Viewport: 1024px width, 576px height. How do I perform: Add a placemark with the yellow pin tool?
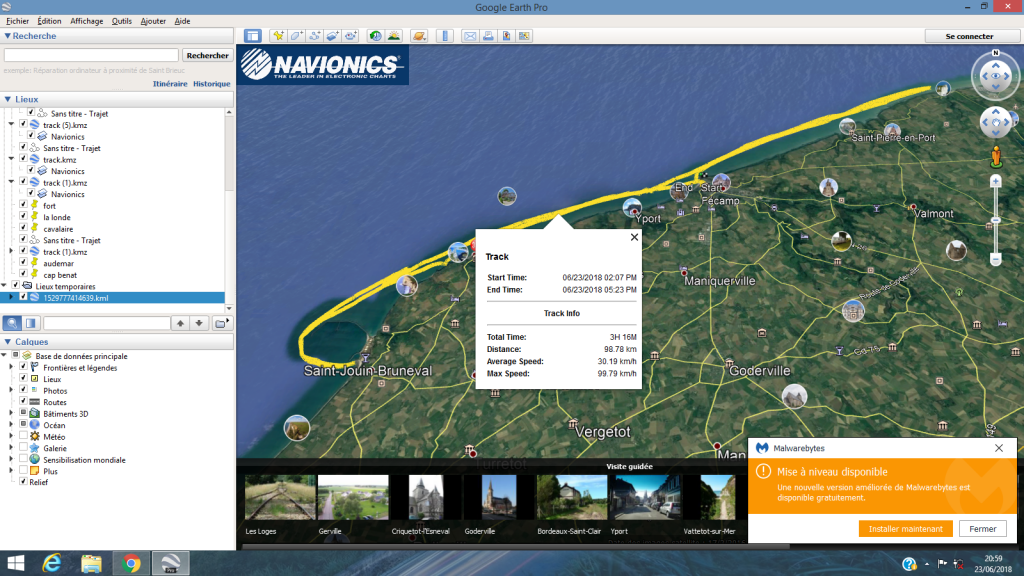tap(278, 36)
